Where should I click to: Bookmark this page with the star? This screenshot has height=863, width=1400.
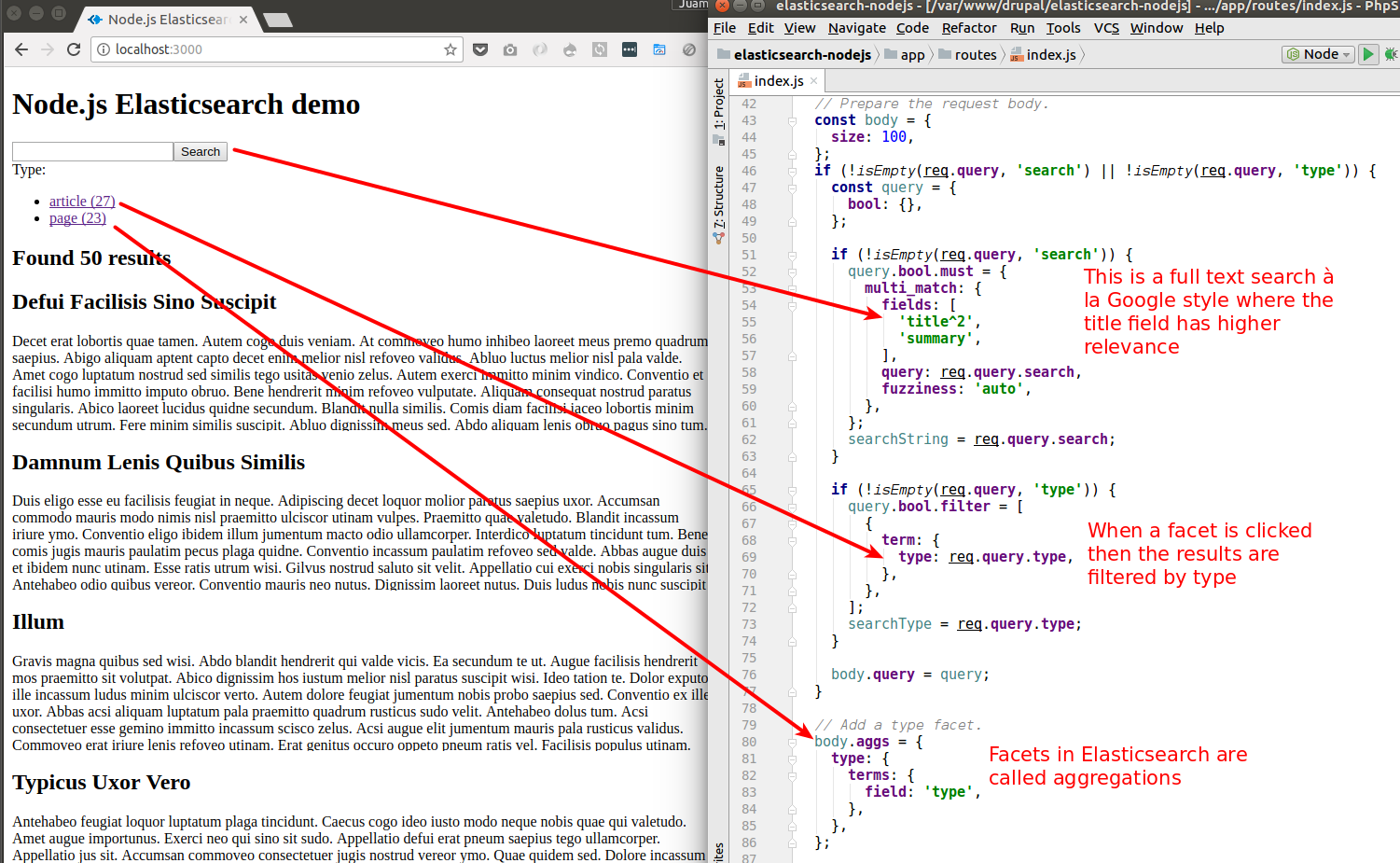[450, 49]
